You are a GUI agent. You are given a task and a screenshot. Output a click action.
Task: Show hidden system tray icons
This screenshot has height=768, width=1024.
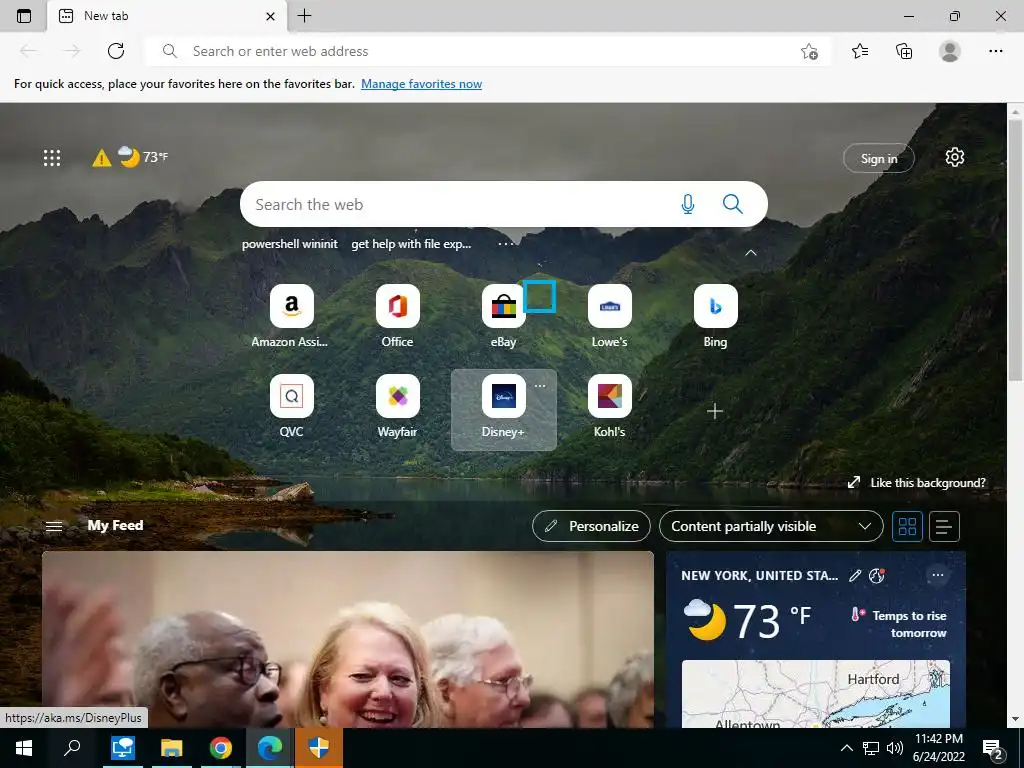(846, 748)
